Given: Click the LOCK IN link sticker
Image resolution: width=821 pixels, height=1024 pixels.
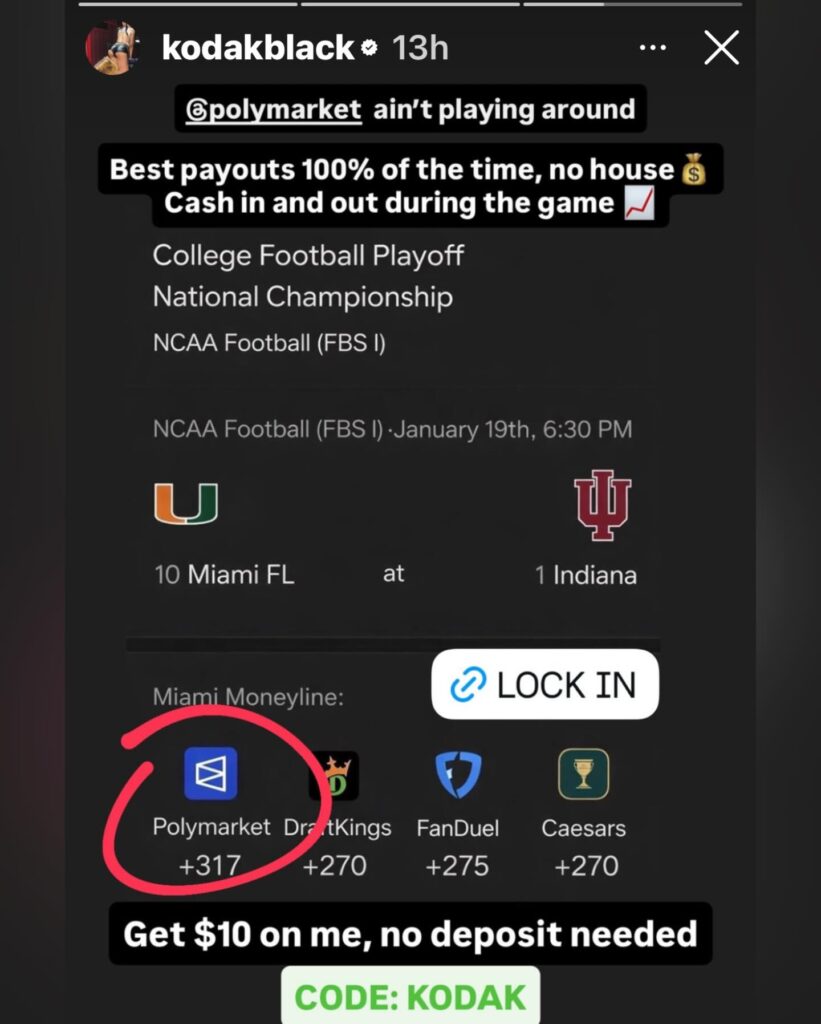Looking at the screenshot, I should click(545, 685).
